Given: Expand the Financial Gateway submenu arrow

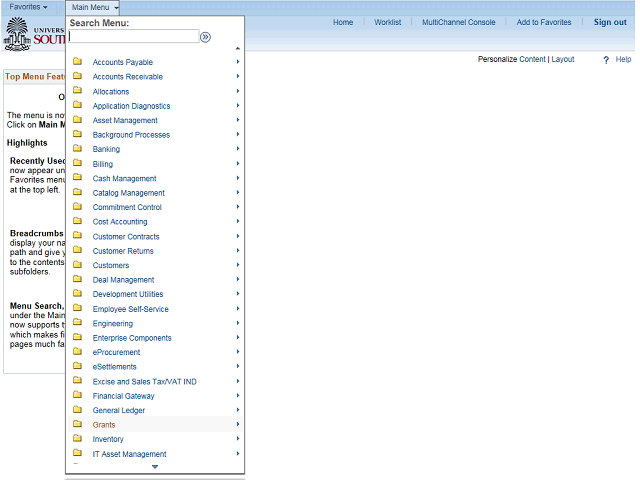Looking at the screenshot, I should pos(238,396).
